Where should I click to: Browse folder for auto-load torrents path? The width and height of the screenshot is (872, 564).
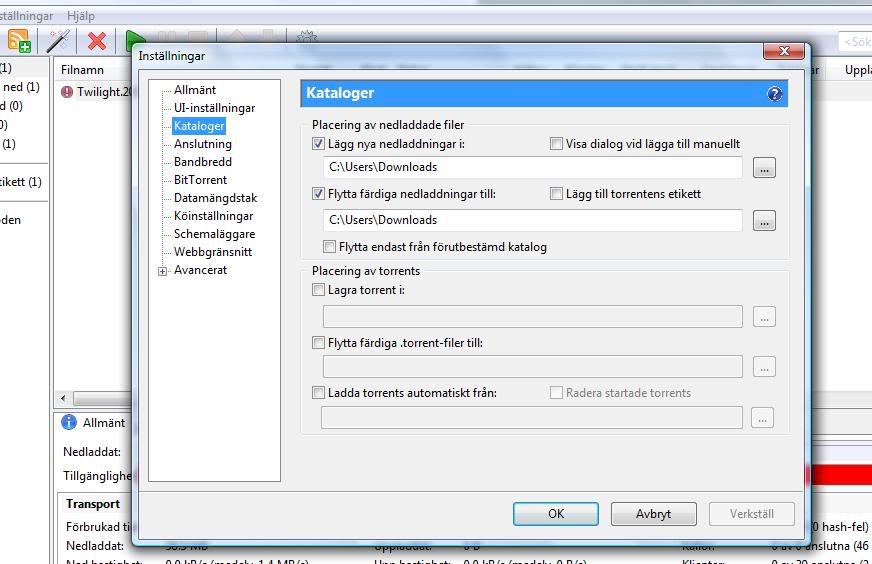pyautogui.click(x=762, y=418)
